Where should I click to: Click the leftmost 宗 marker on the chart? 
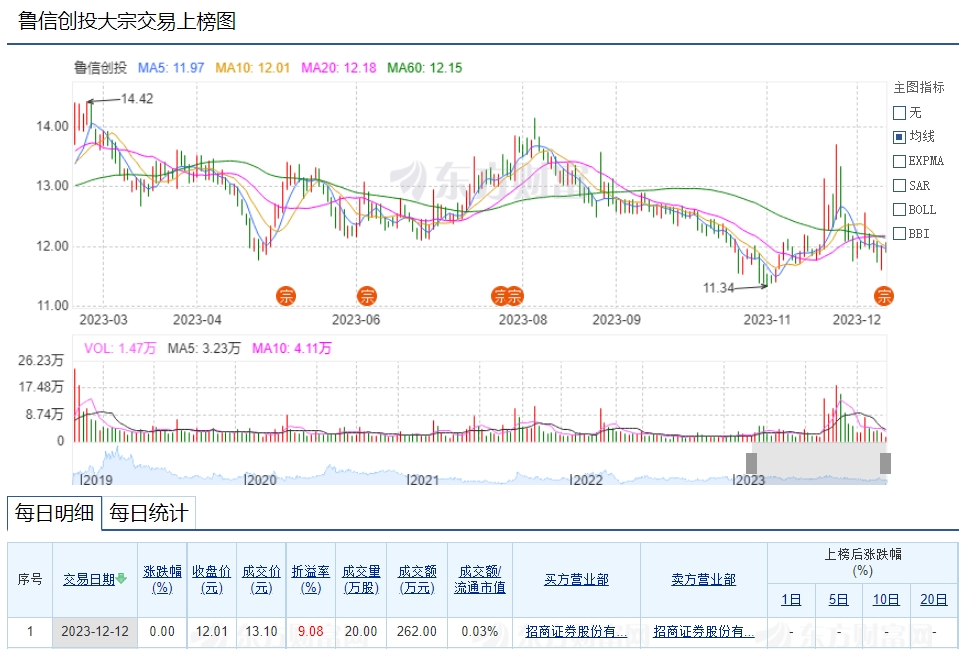coord(287,295)
